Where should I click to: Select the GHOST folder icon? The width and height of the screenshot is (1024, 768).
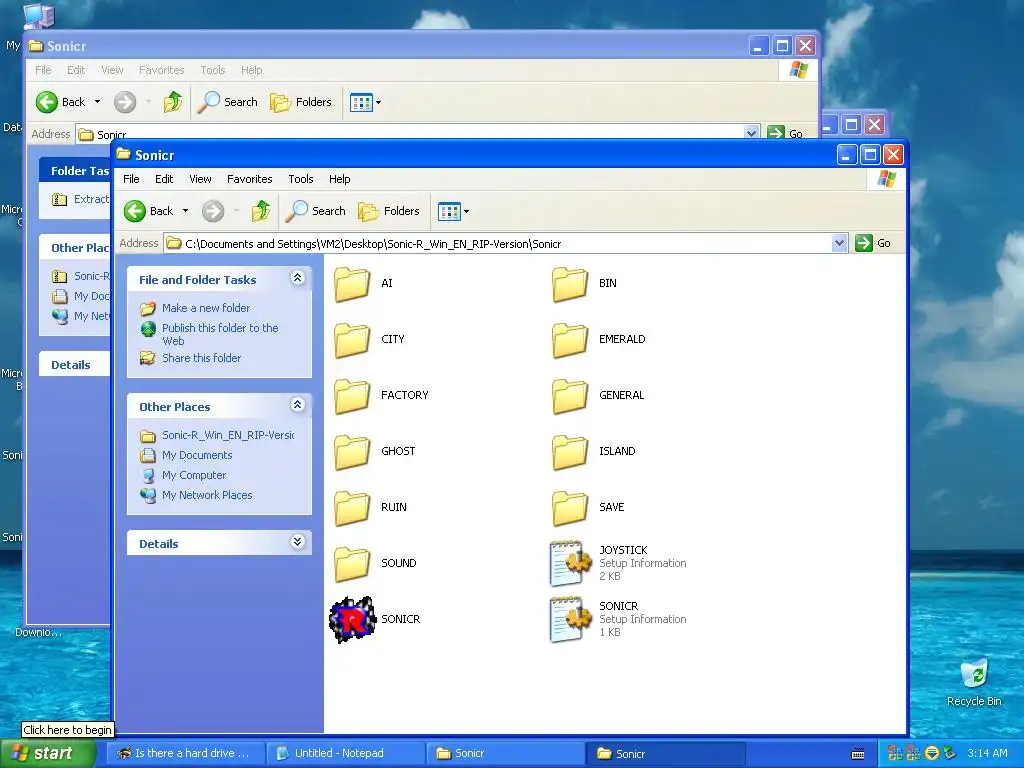click(x=353, y=452)
